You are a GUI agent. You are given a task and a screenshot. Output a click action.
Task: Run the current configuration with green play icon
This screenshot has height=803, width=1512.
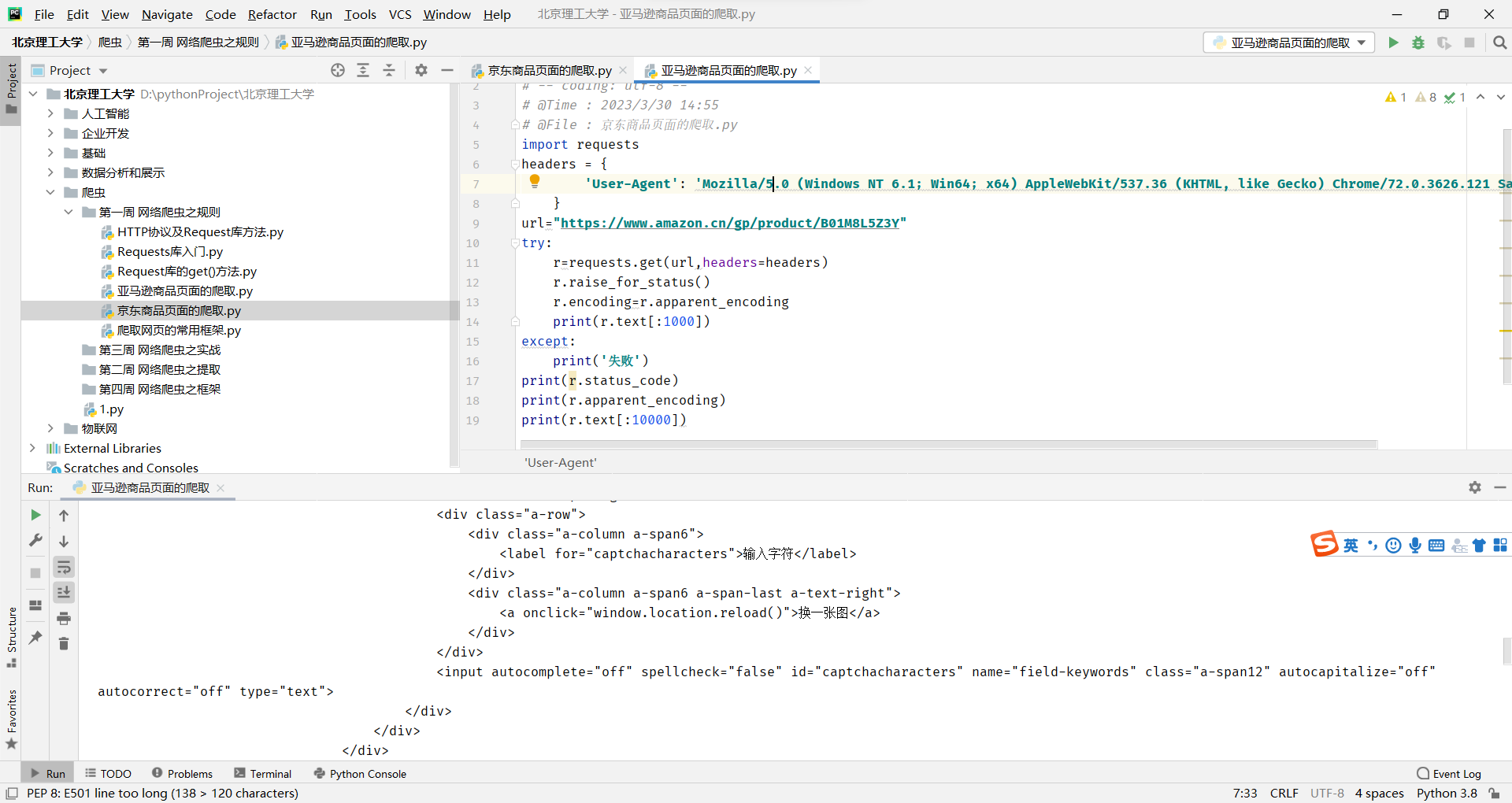pos(1393,43)
